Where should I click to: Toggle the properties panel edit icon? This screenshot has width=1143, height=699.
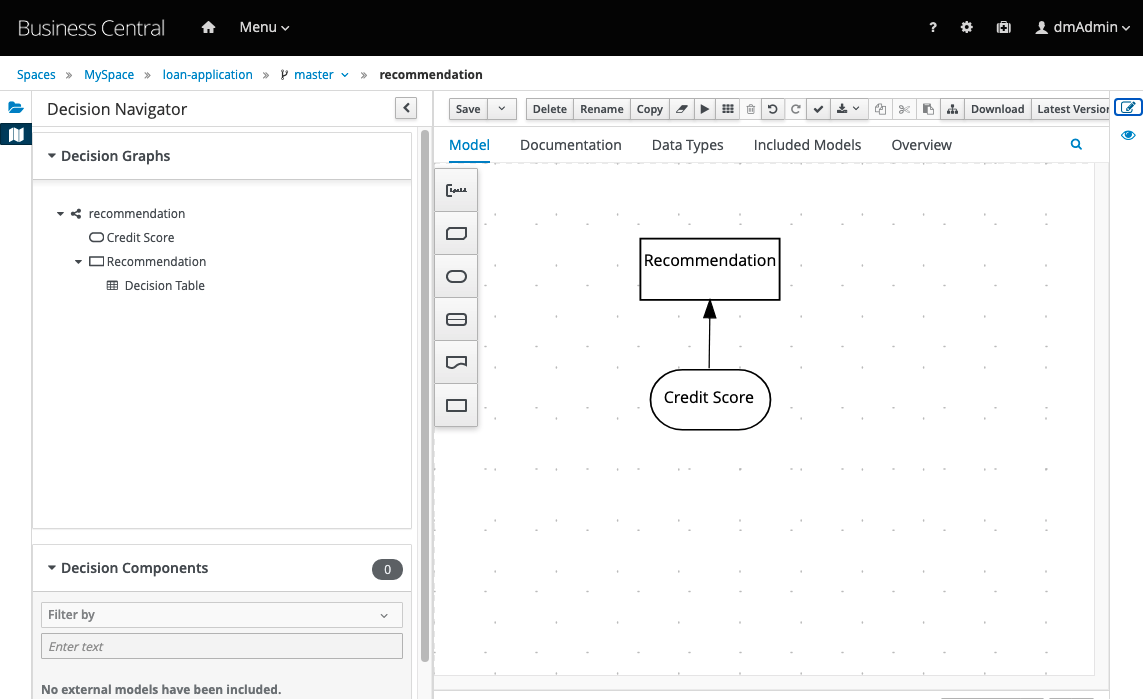tap(1128, 108)
